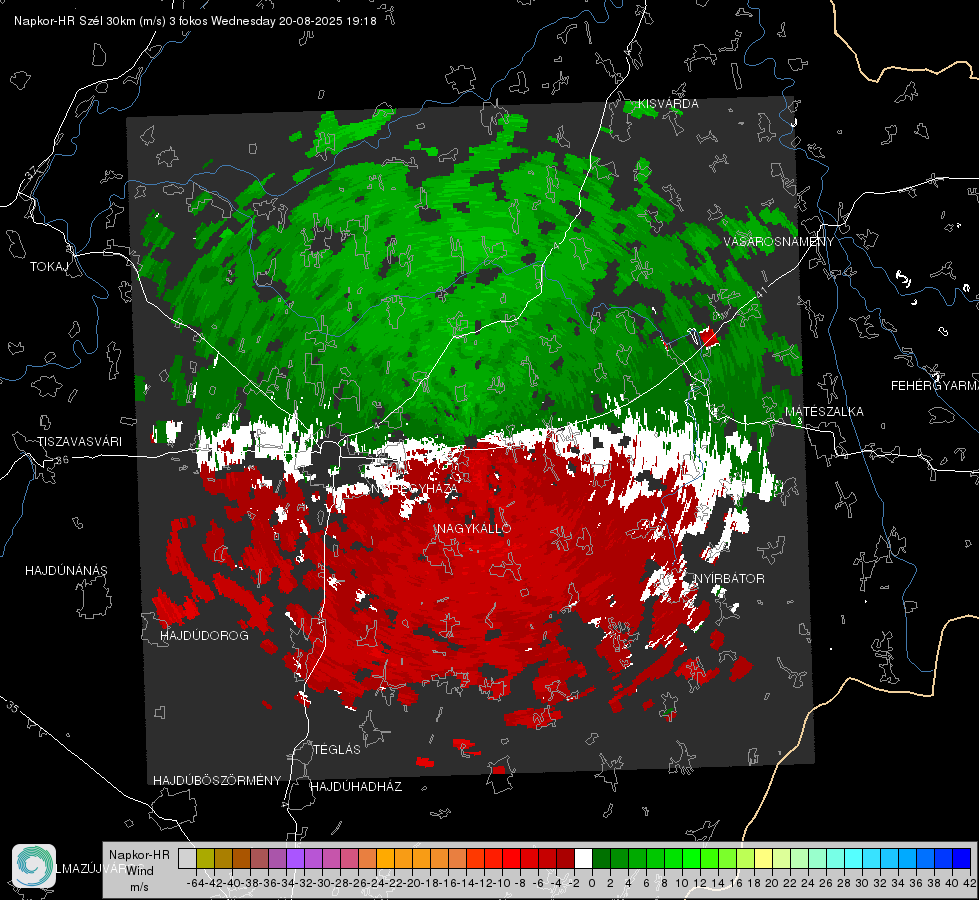Pick the yellow swatch between 18 and 20
Screen dimensions: 979x900
pos(764,858)
